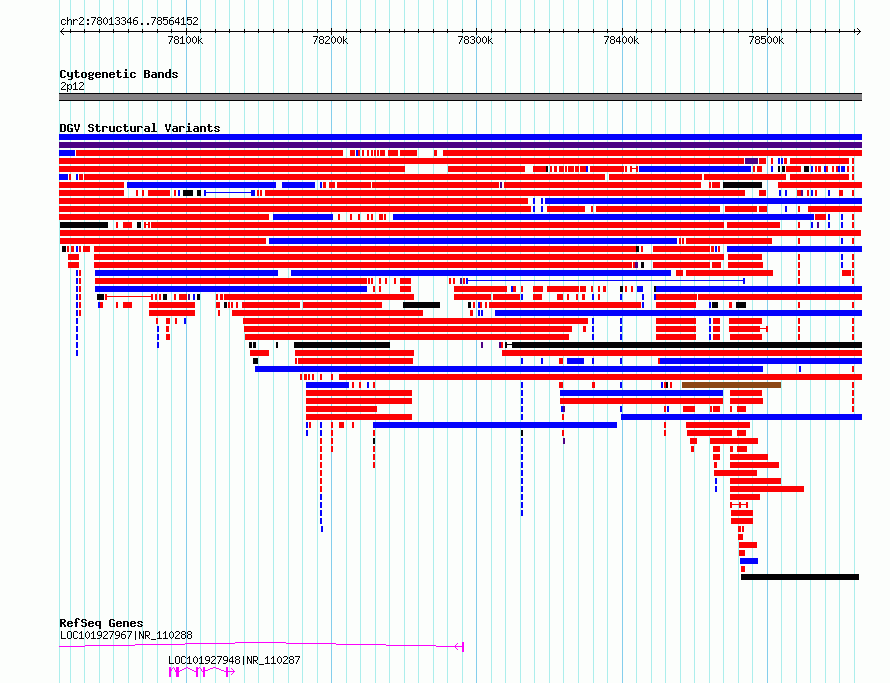Select the short blue variant above the bottom black bar

tap(749, 561)
